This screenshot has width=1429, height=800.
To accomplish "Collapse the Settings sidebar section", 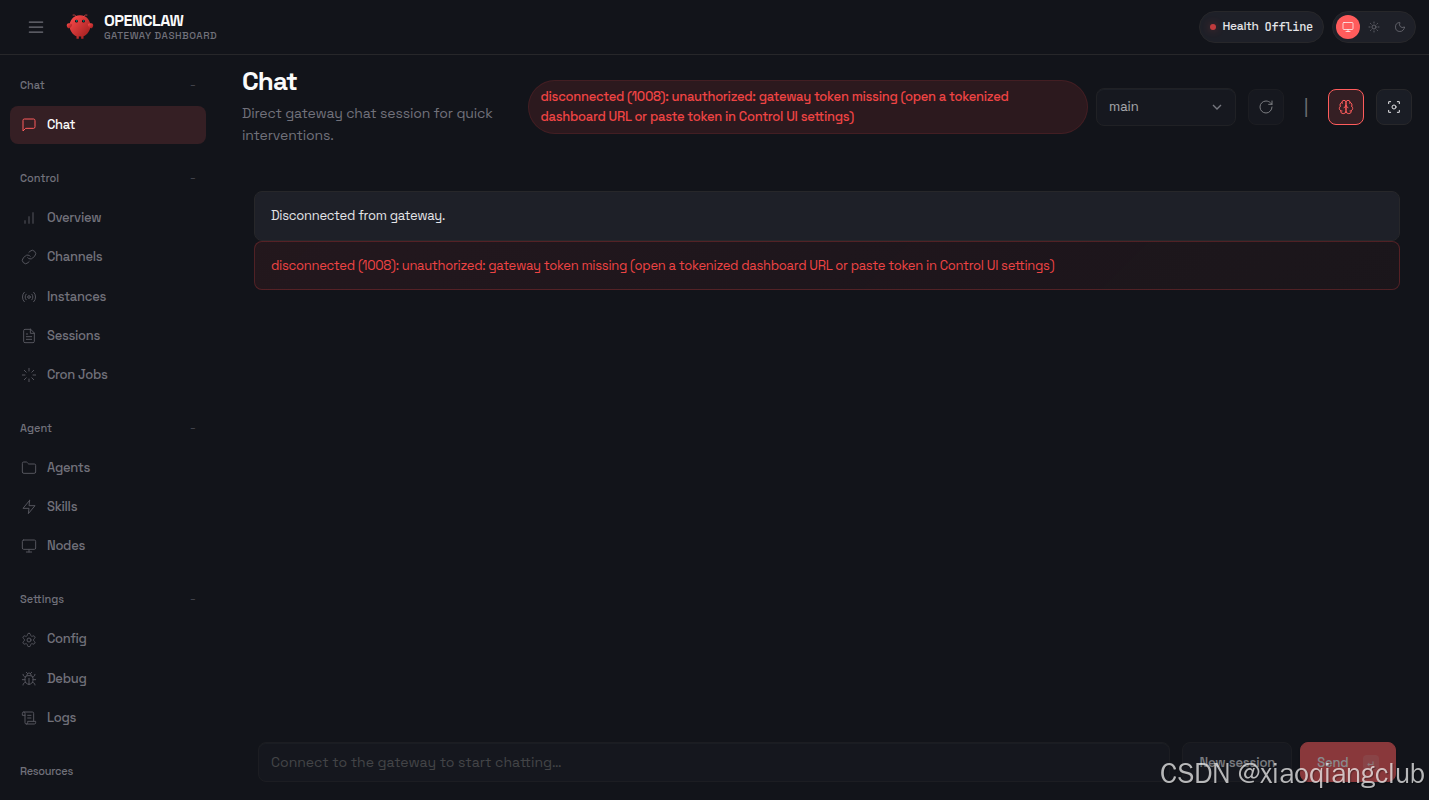I will [192, 598].
